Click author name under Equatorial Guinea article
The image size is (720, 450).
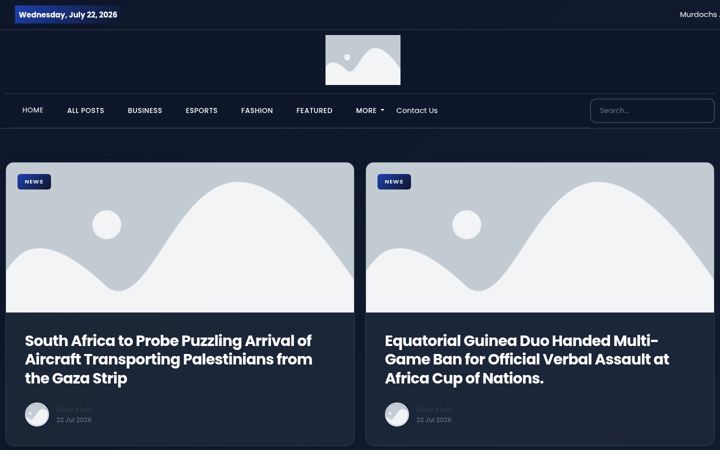434,409
